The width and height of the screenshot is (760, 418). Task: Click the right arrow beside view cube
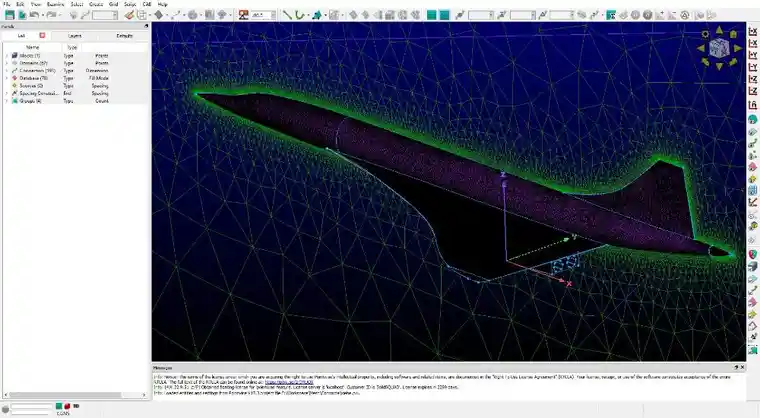(738, 48)
